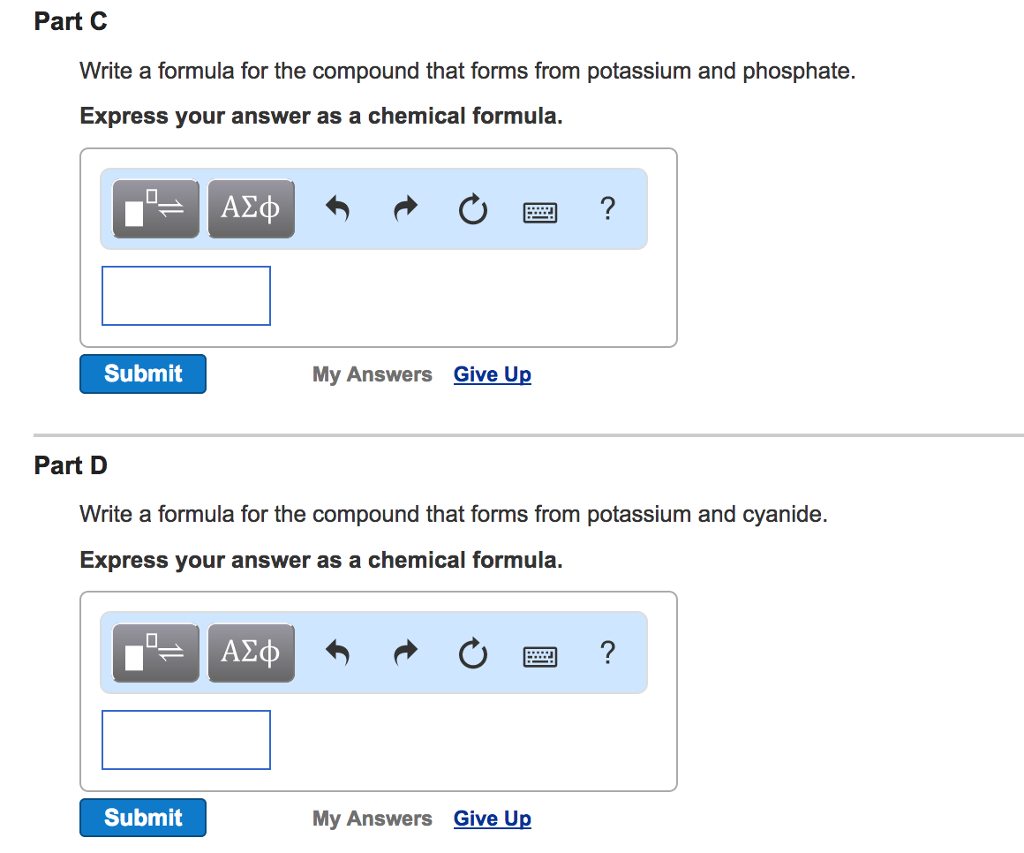Submit the Part D answer
1024x853 pixels.
point(142,817)
